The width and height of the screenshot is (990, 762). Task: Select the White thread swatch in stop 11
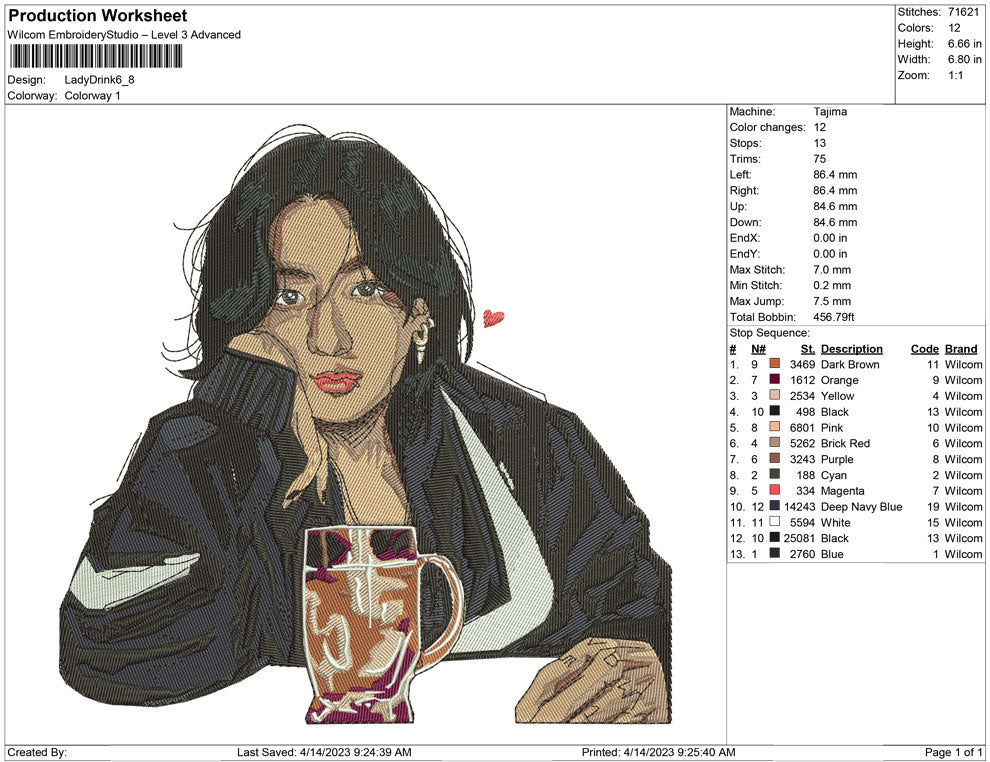click(x=775, y=521)
